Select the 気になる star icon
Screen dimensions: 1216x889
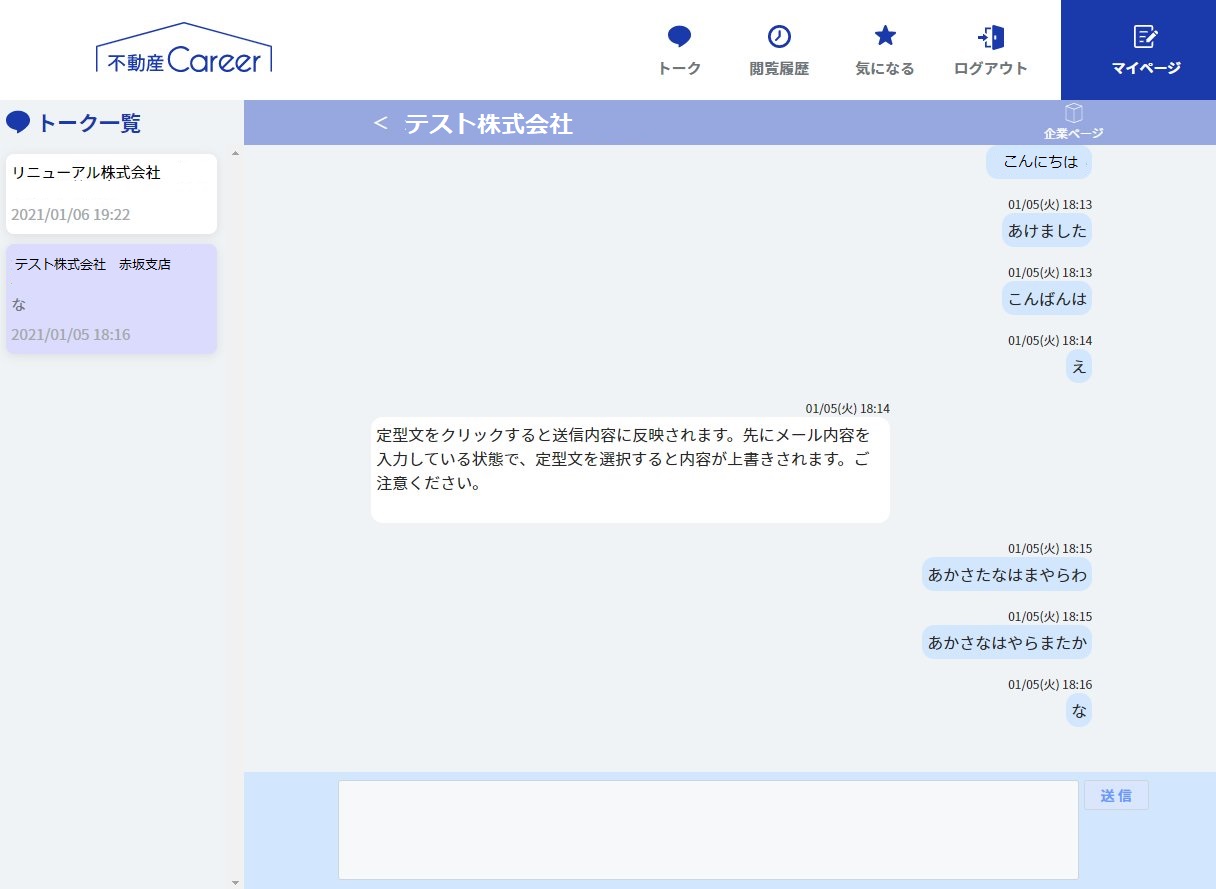point(884,36)
